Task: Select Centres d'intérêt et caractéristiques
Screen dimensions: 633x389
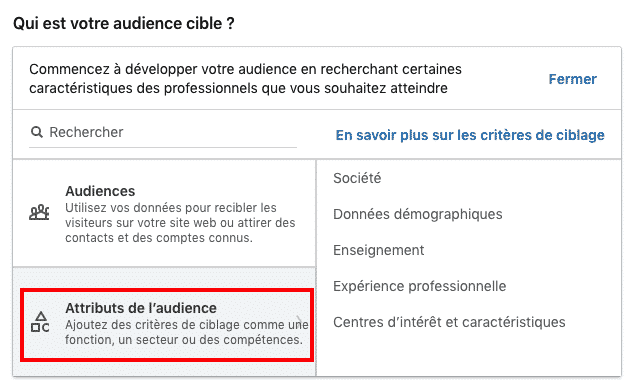Action: [449, 322]
